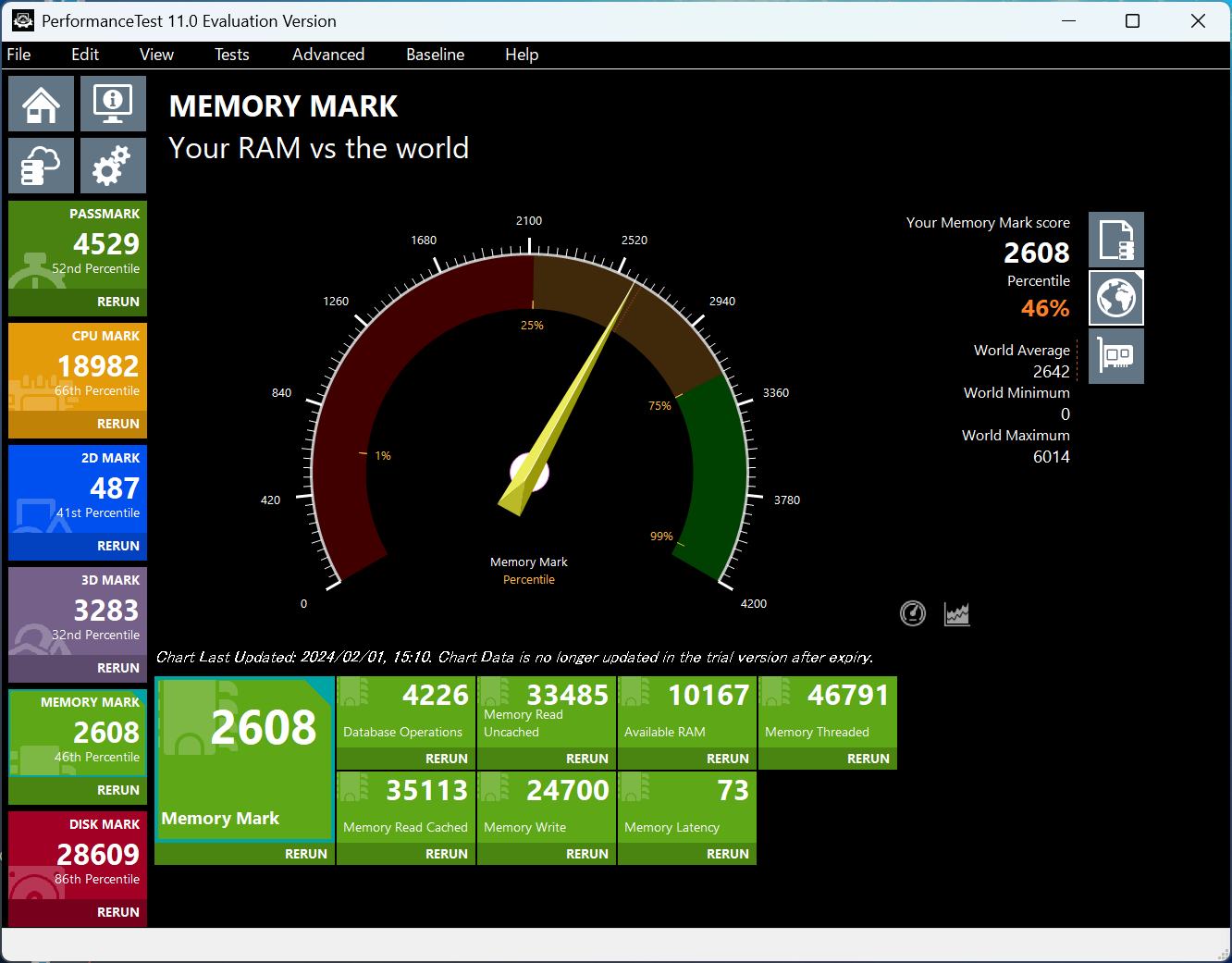Rerun the CPU Mark benchmark
This screenshot has height=963, width=1232.
pyautogui.click(x=118, y=424)
